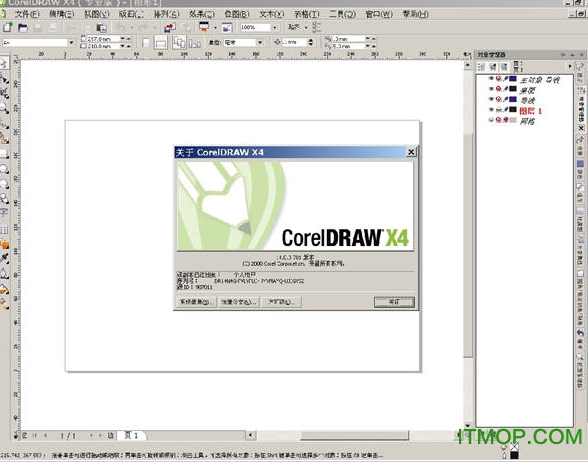This screenshot has height=462, width=588.
Task: Select the Rectangle tool
Action: [4, 154]
